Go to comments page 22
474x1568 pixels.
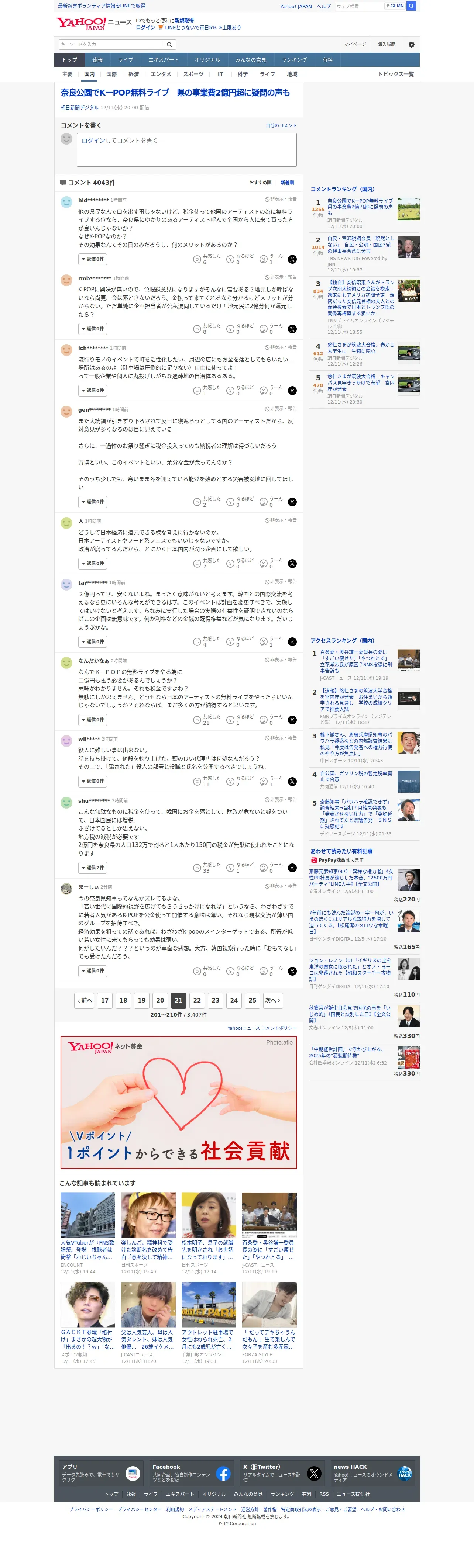tap(197, 1000)
